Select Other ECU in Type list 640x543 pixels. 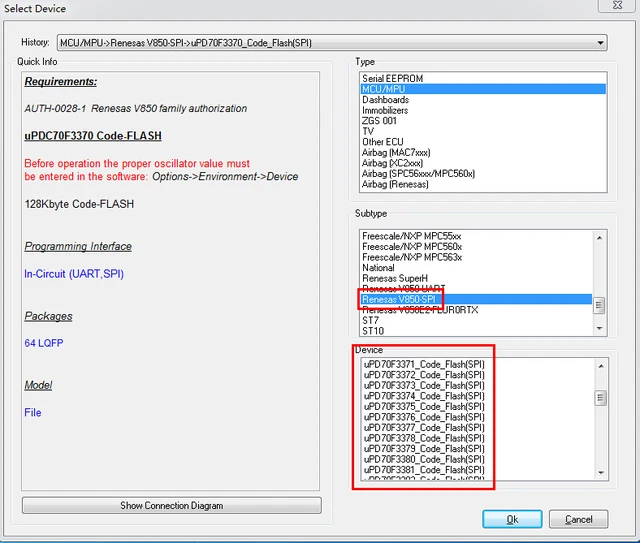(483, 142)
